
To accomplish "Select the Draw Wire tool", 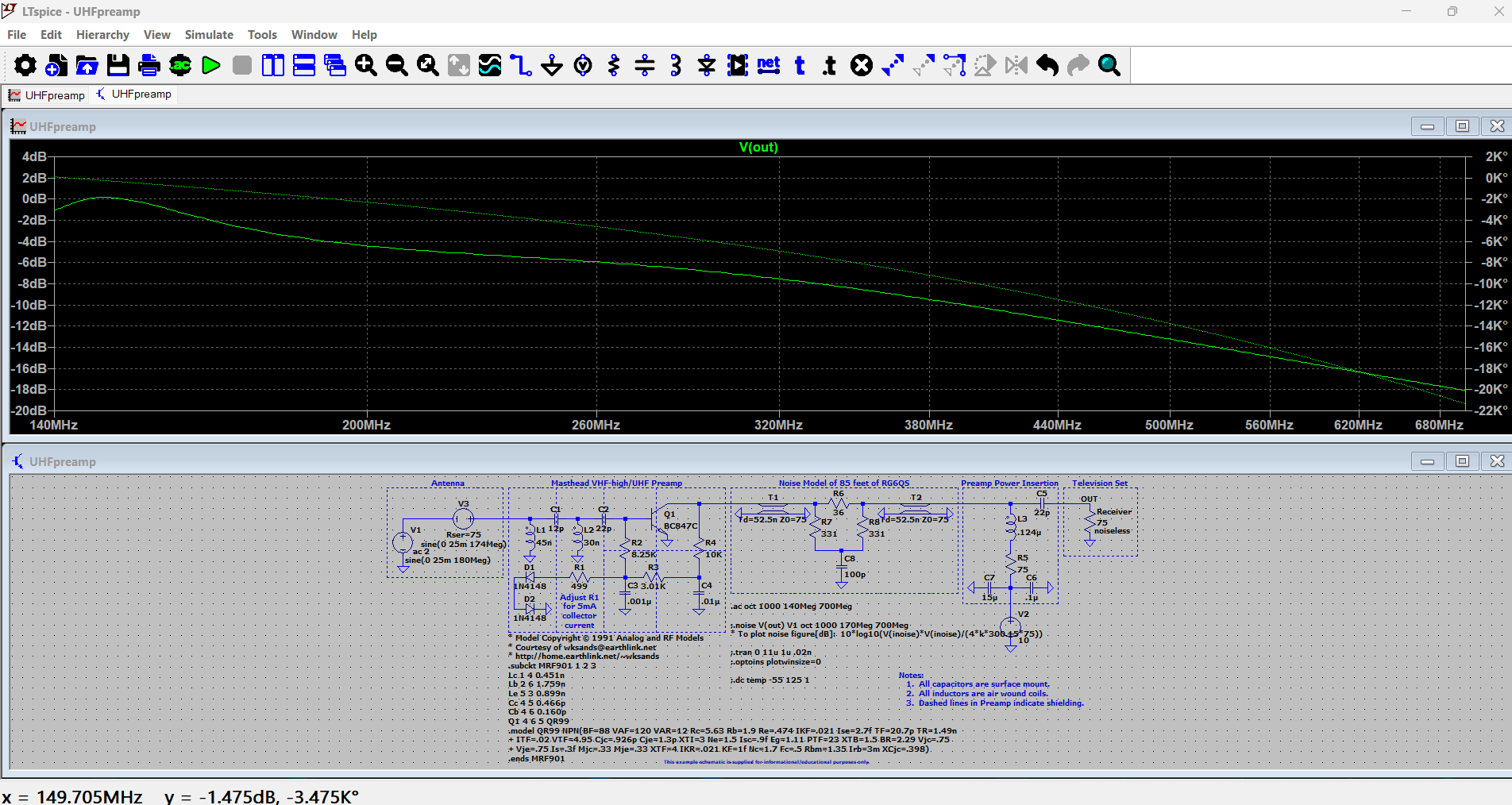I will [521, 65].
